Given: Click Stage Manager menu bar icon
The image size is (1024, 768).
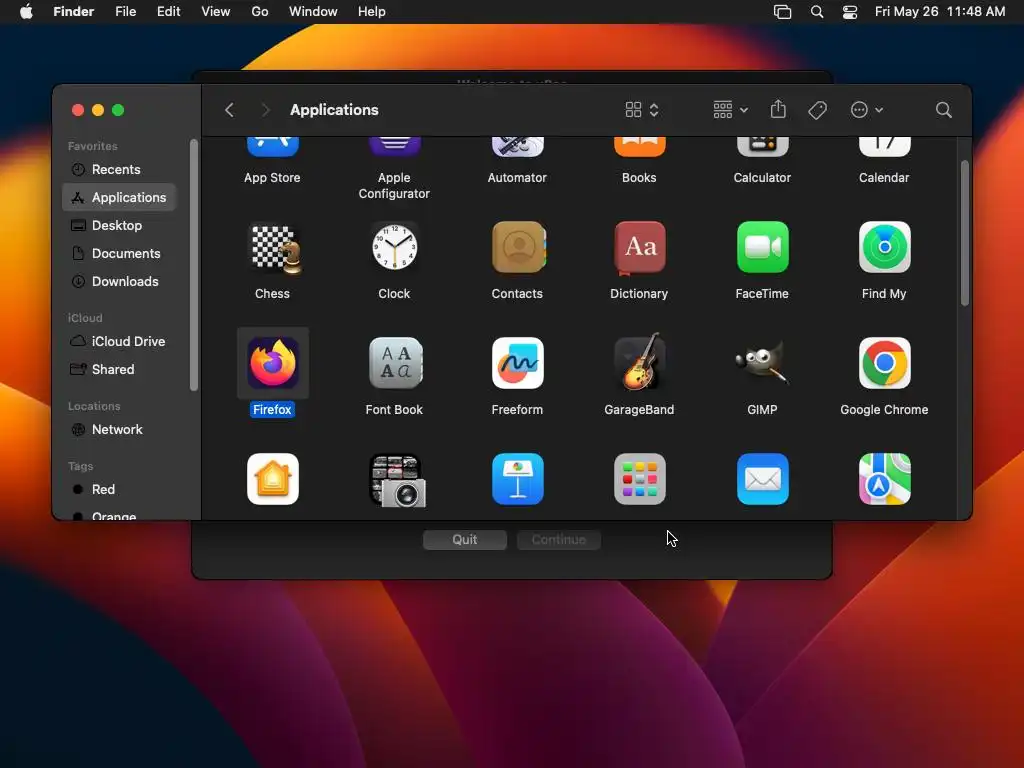Looking at the screenshot, I should pyautogui.click(x=782, y=12).
